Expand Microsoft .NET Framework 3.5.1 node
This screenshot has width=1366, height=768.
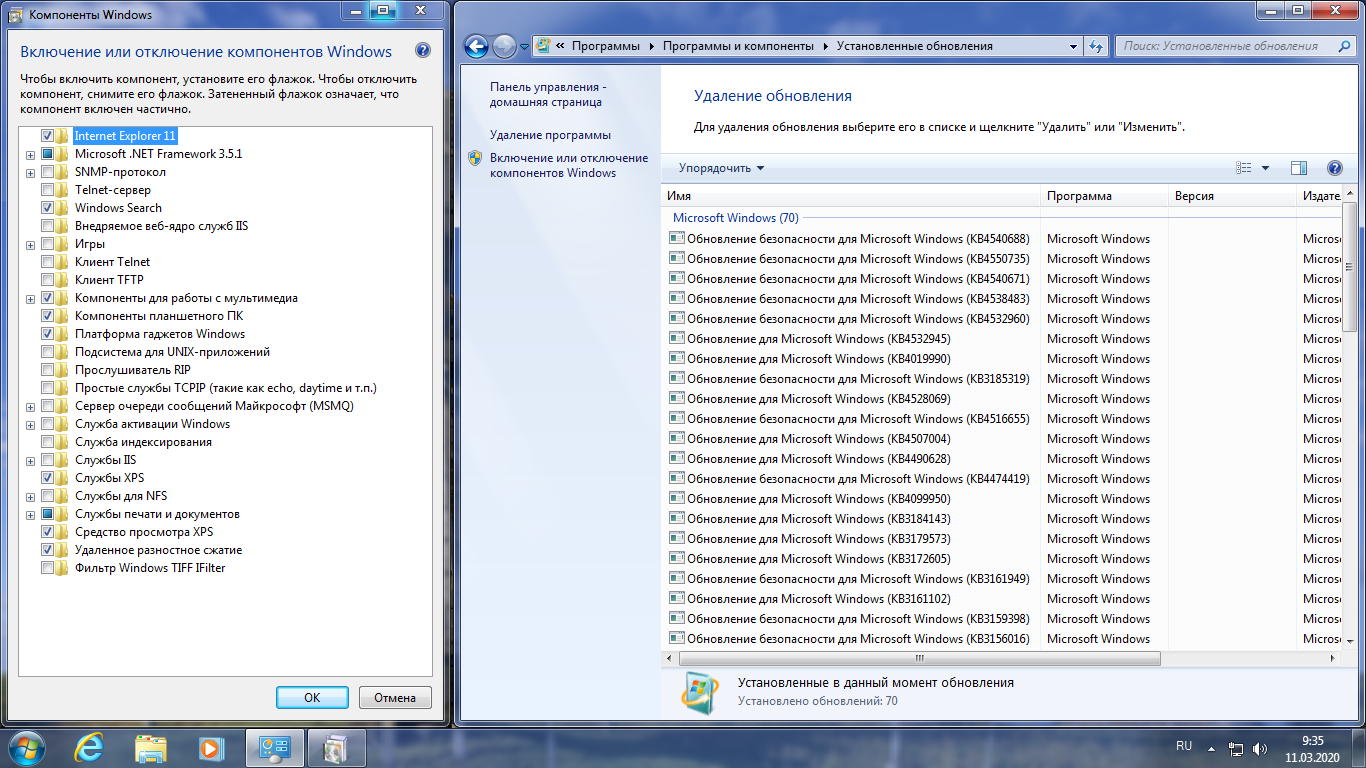[x=30, y=155]
